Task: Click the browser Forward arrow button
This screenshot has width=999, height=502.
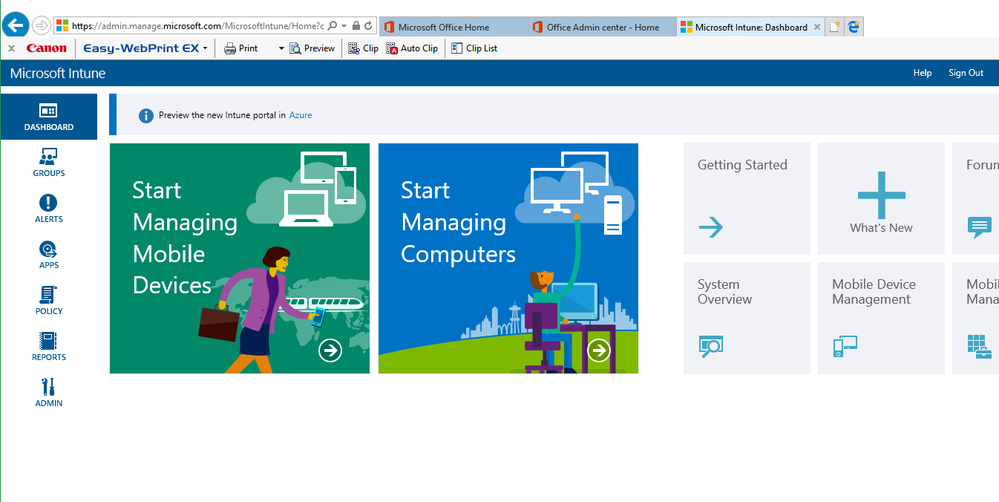Action: pos(41,25)
